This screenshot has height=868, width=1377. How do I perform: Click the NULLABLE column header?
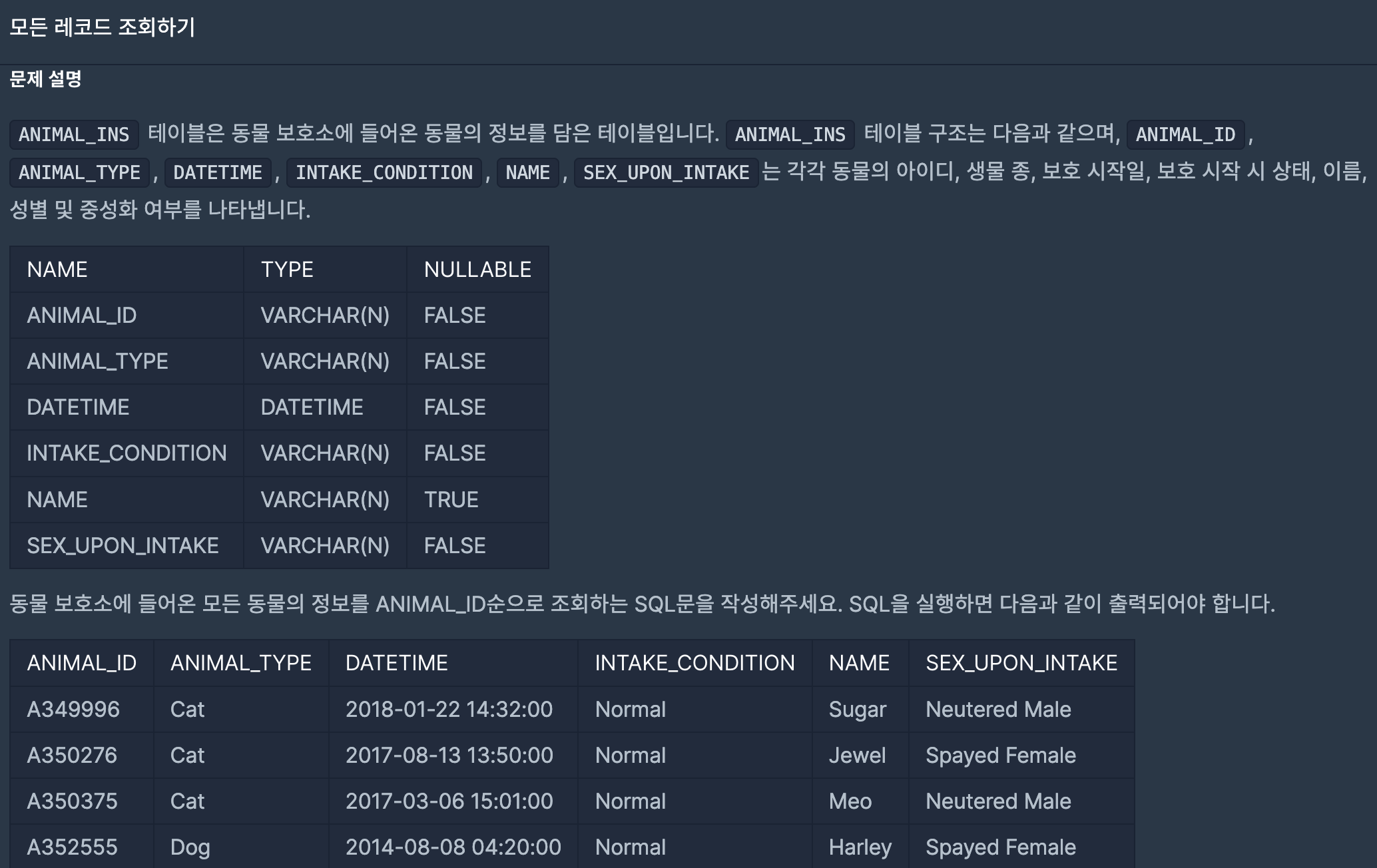[477, 270]
